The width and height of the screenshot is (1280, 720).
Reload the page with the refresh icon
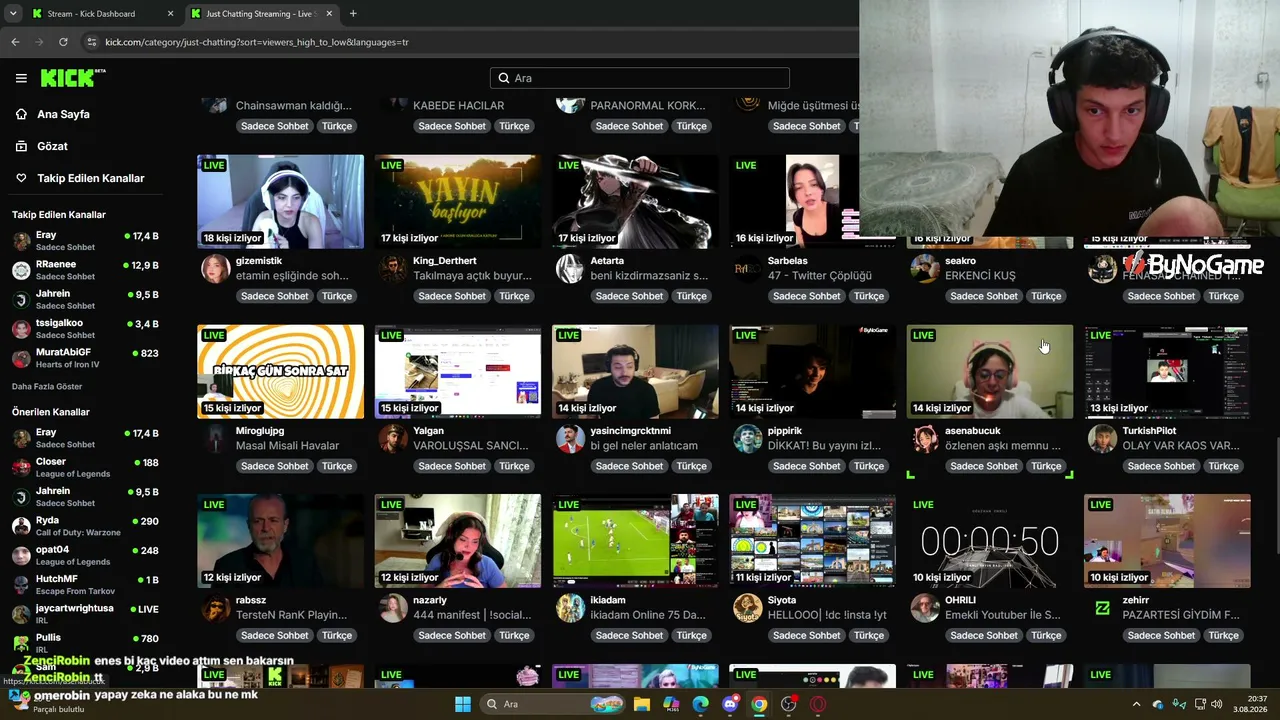point(63,42)
